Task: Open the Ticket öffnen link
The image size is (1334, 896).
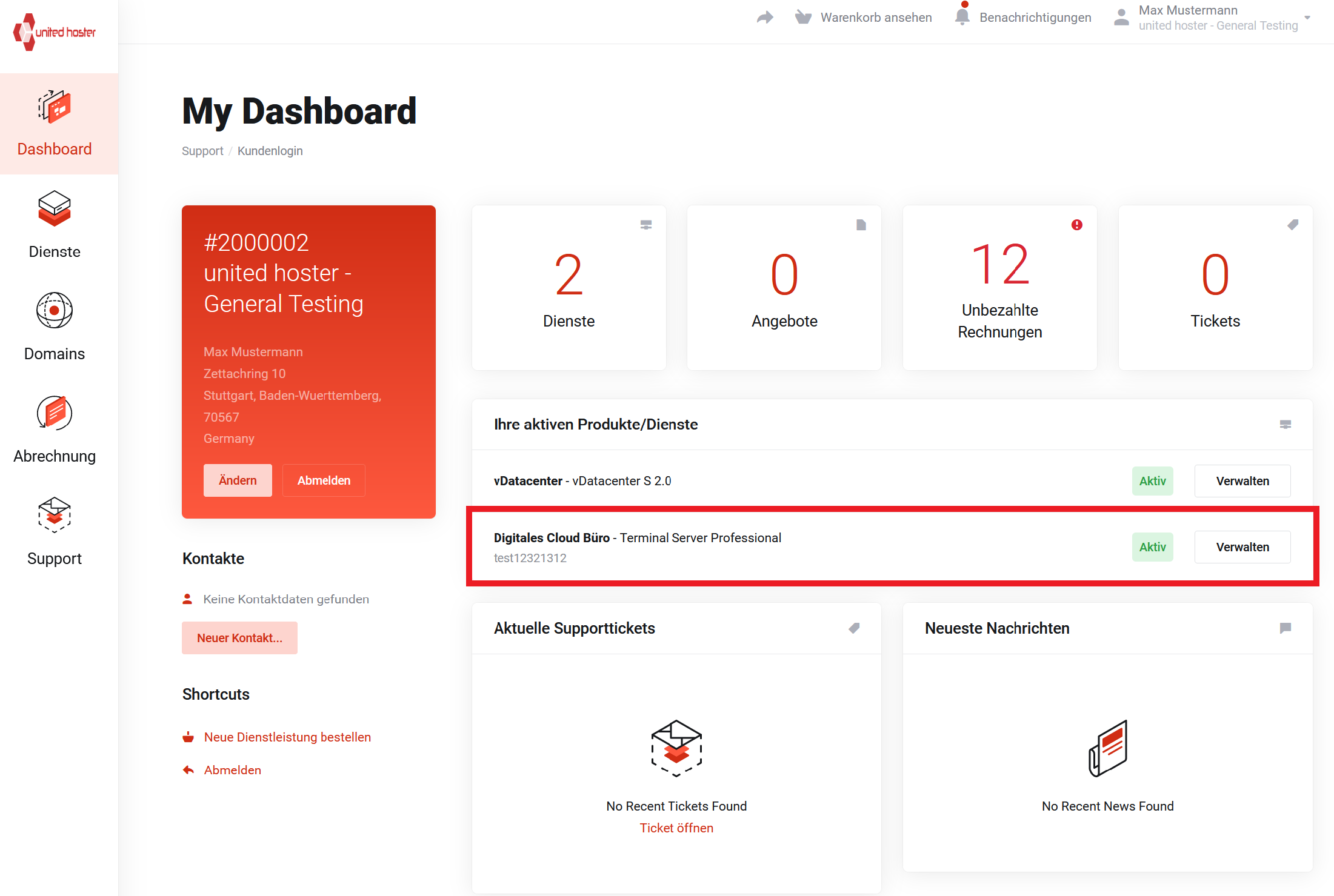Action: click(x=676, y=828)
